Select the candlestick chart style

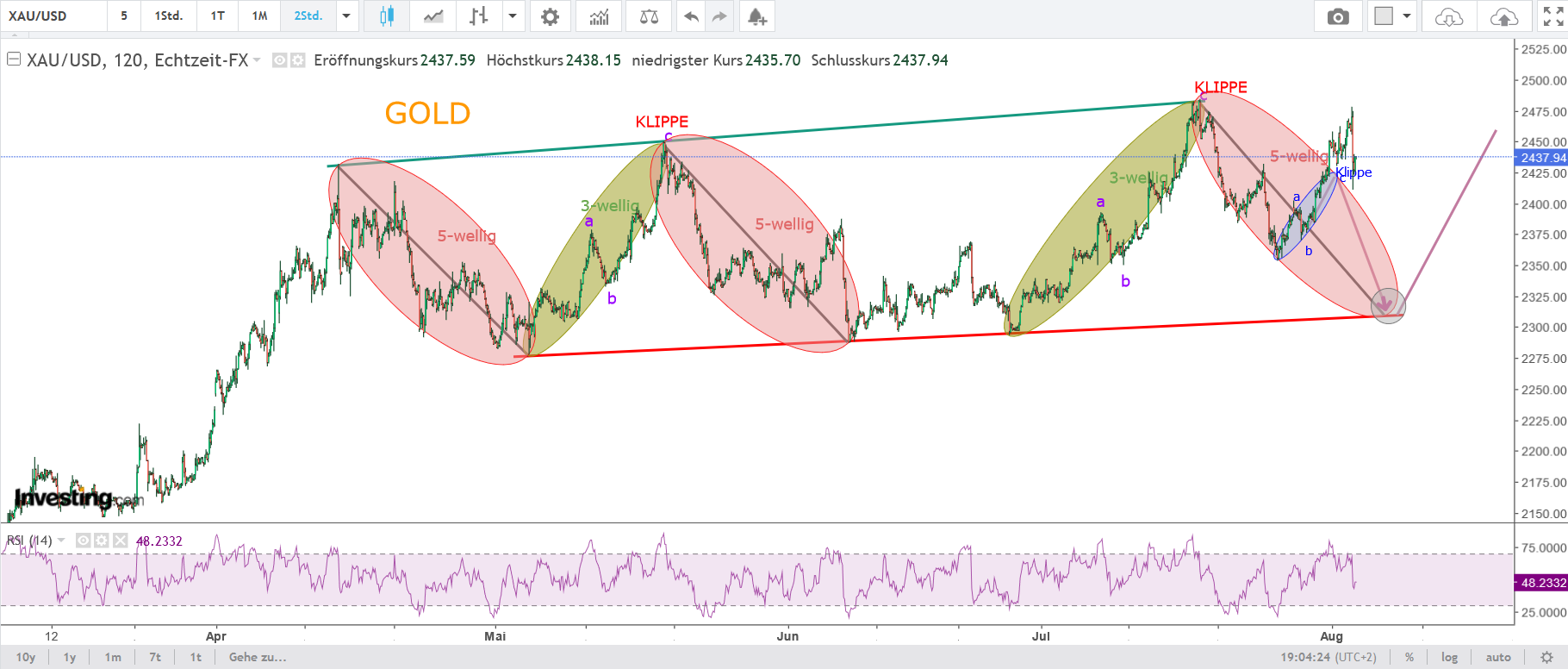387,16
